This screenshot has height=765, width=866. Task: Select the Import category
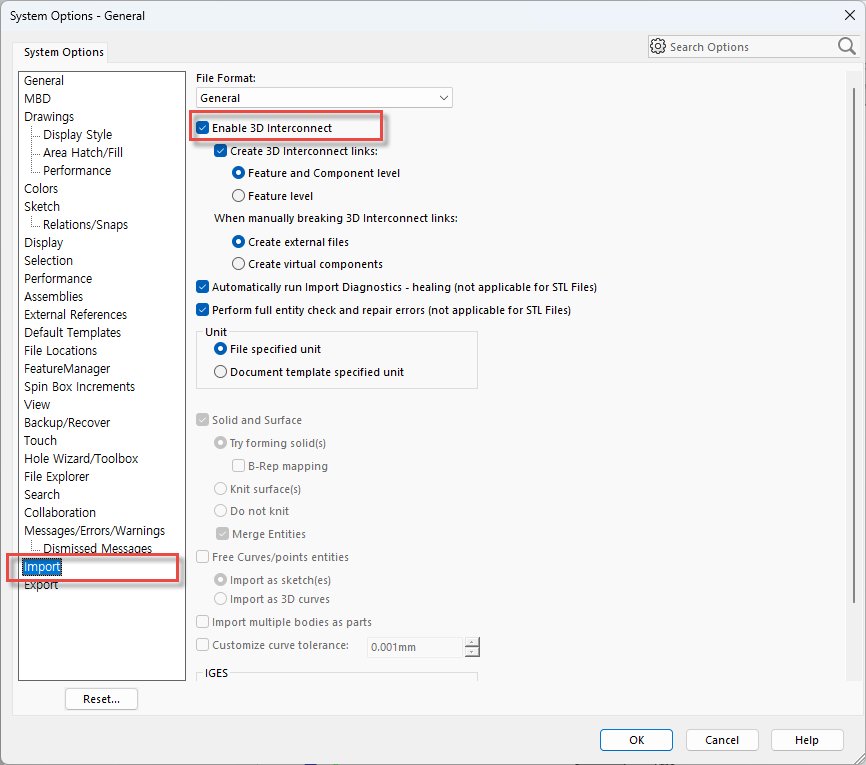click(x=42, y=567)
